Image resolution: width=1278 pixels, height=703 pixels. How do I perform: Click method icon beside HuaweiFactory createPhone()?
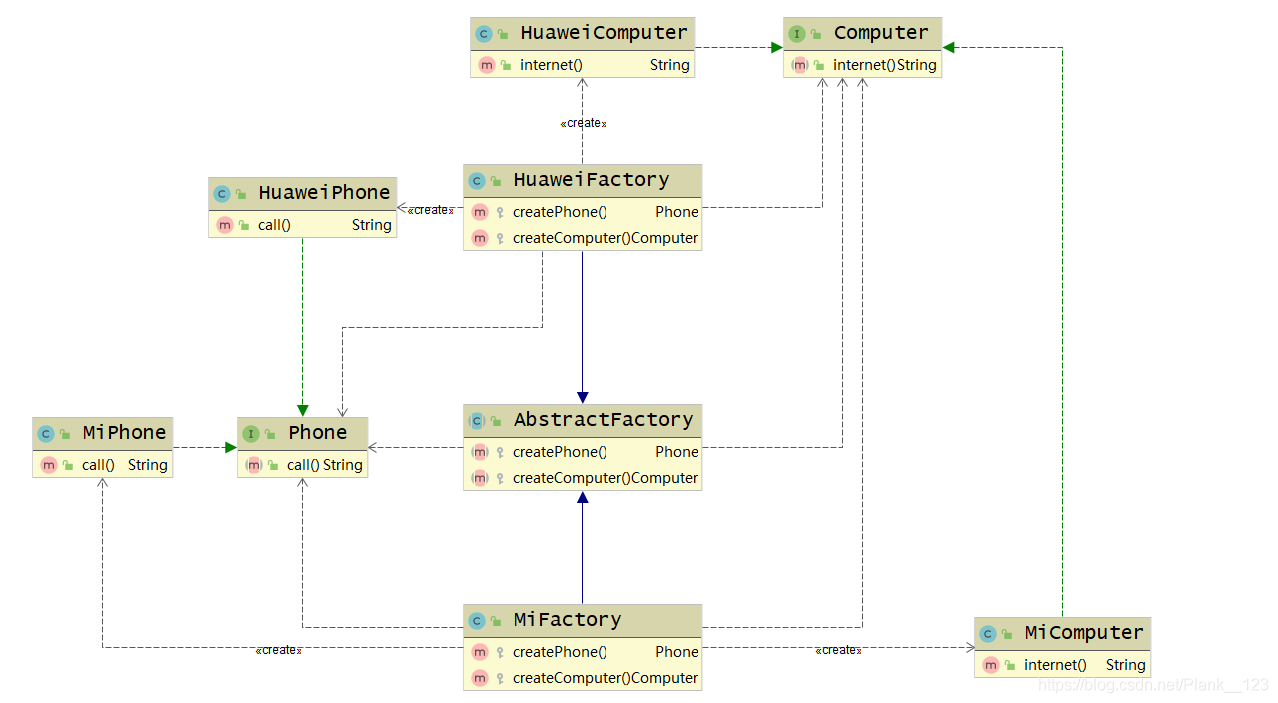480,212
